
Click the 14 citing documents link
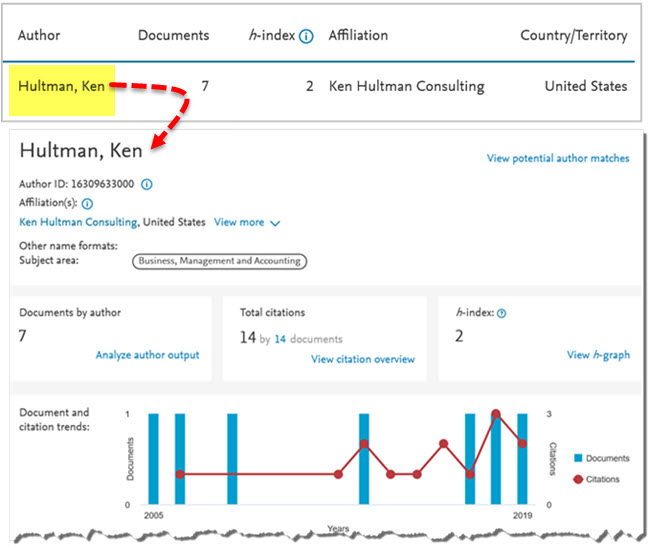click(x=280, y=339)
